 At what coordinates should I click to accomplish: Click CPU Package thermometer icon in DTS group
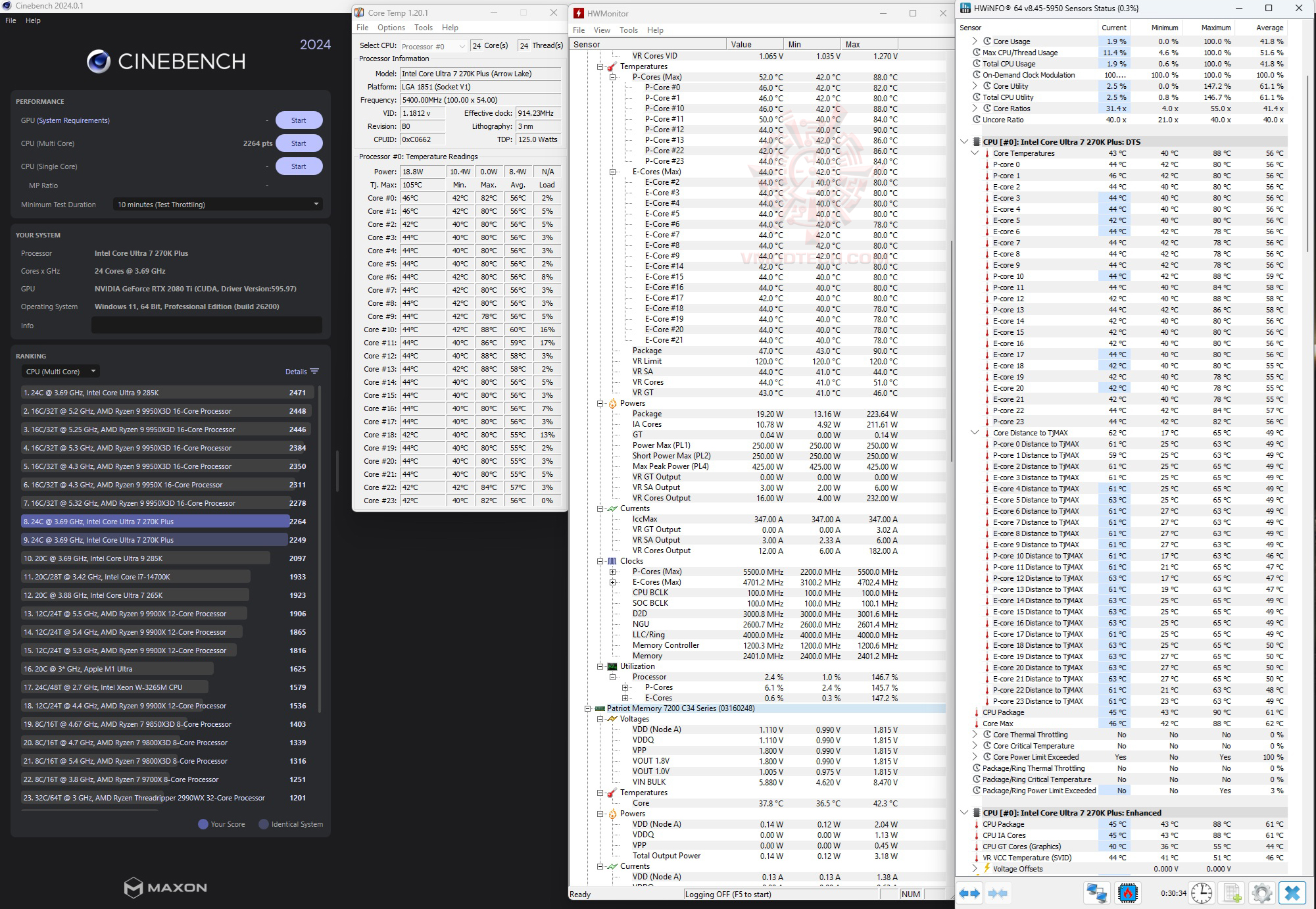977,712
